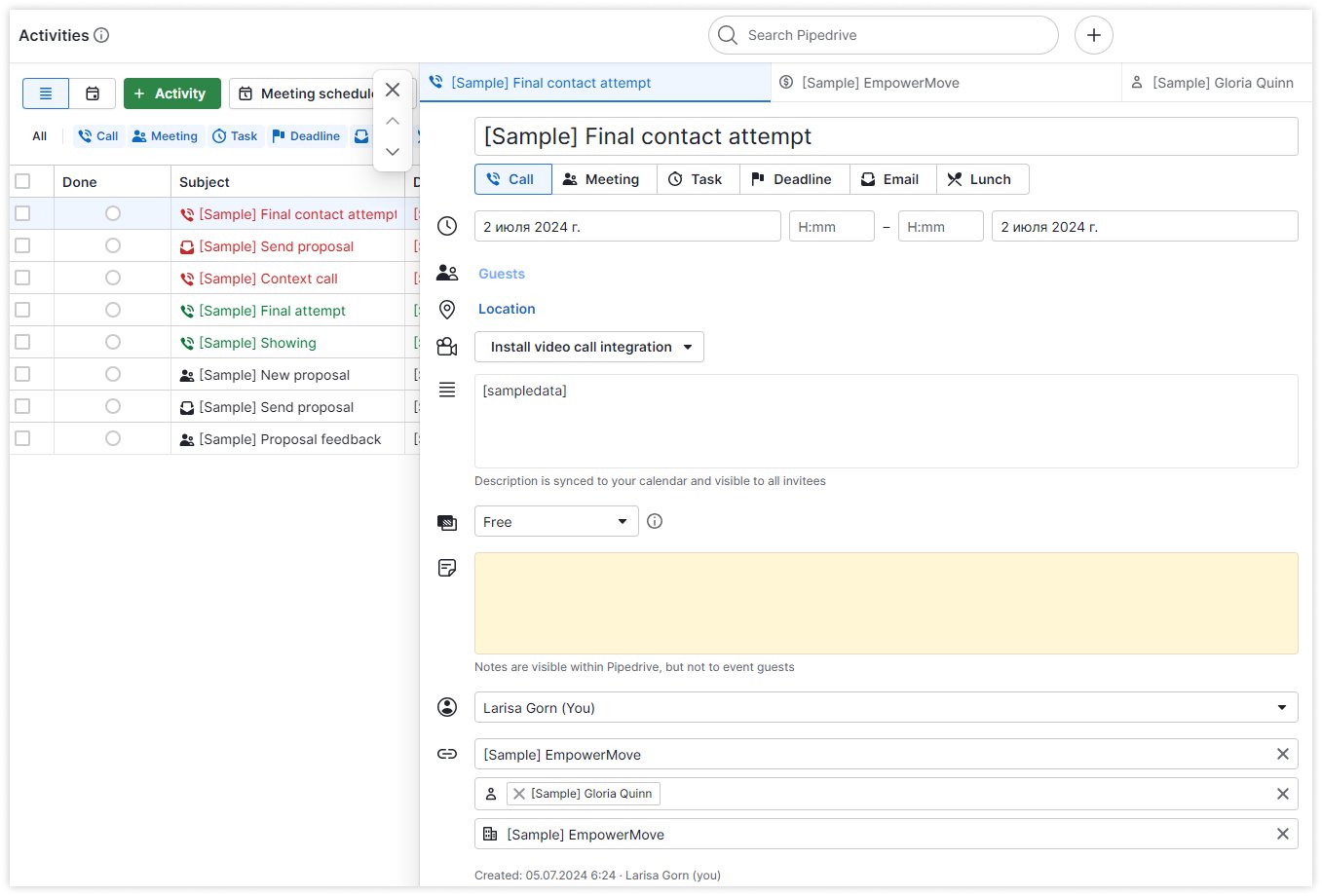Mark Final contact attempt as done
The height and width of the screenshot is (896, 1322).
click(x=112, y=212)
